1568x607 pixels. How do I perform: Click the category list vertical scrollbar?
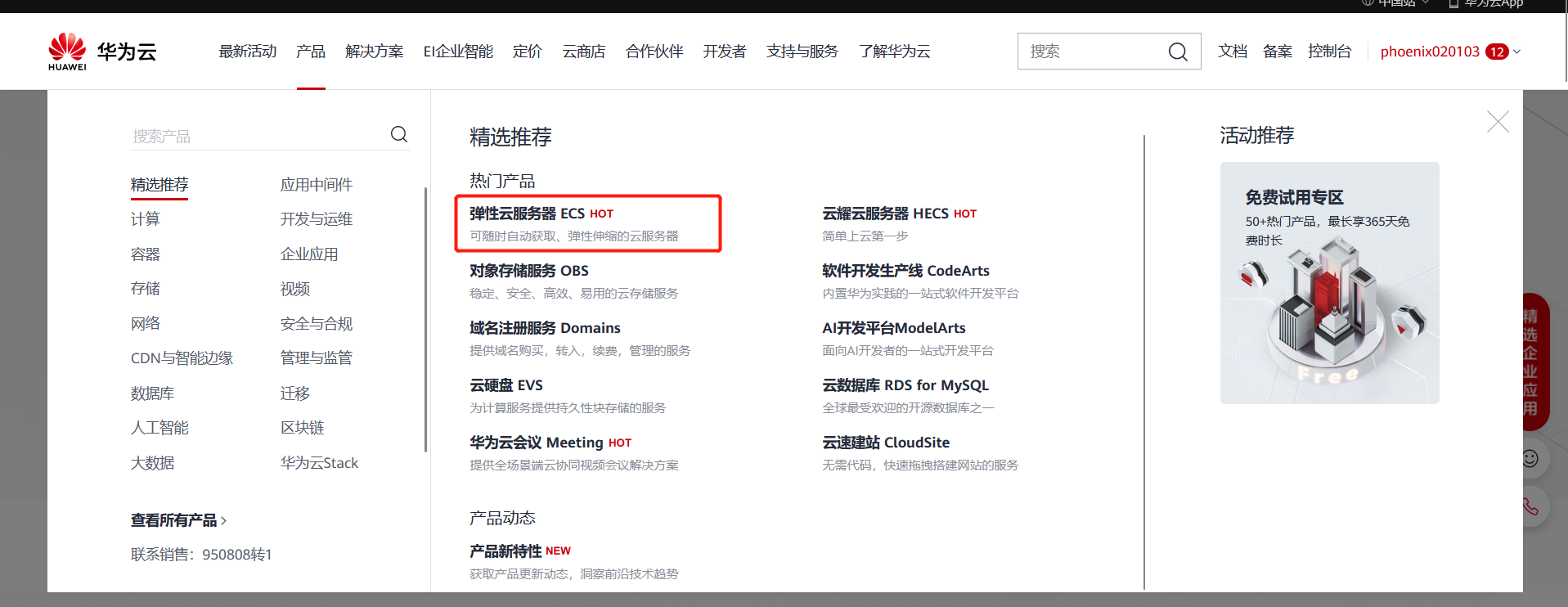click(x=425, y=319)
